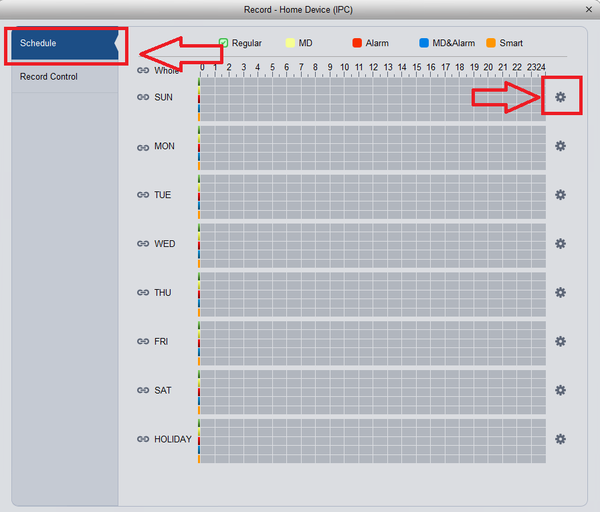The image size is (600, 512).
Task: Choose the orange Smart record type
Action: 491,43
